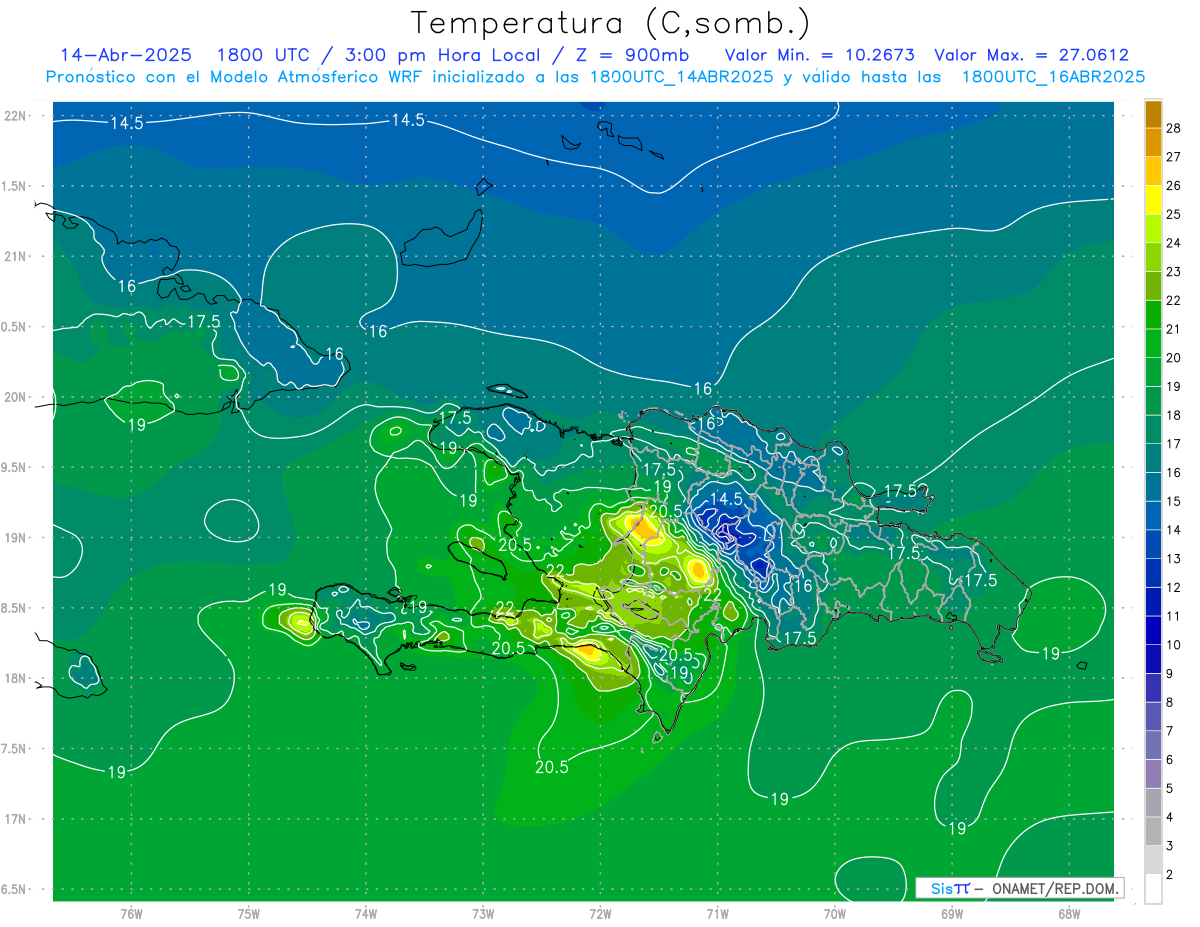Click colorbar value 15
The height and width of the screenshot is (927, 1200).
(x=1174, y=501)
